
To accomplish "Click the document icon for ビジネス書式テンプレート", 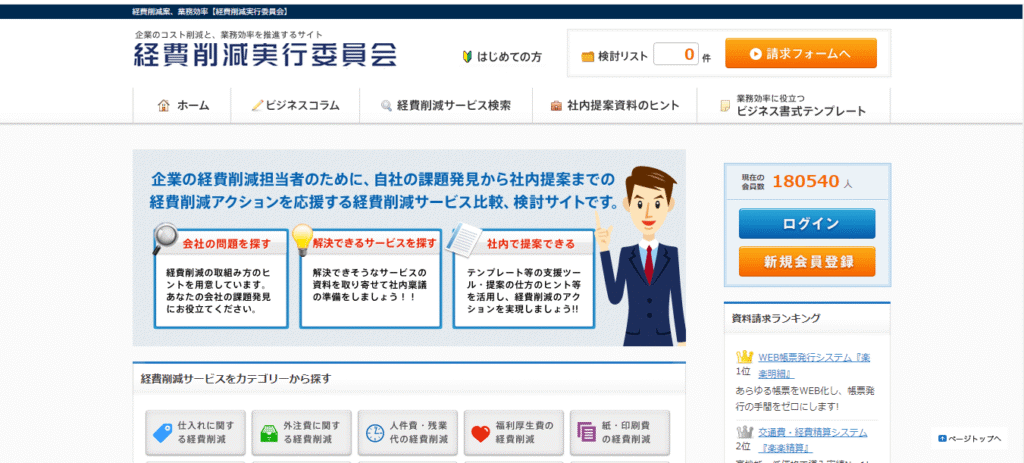I will tap(725, 105).
